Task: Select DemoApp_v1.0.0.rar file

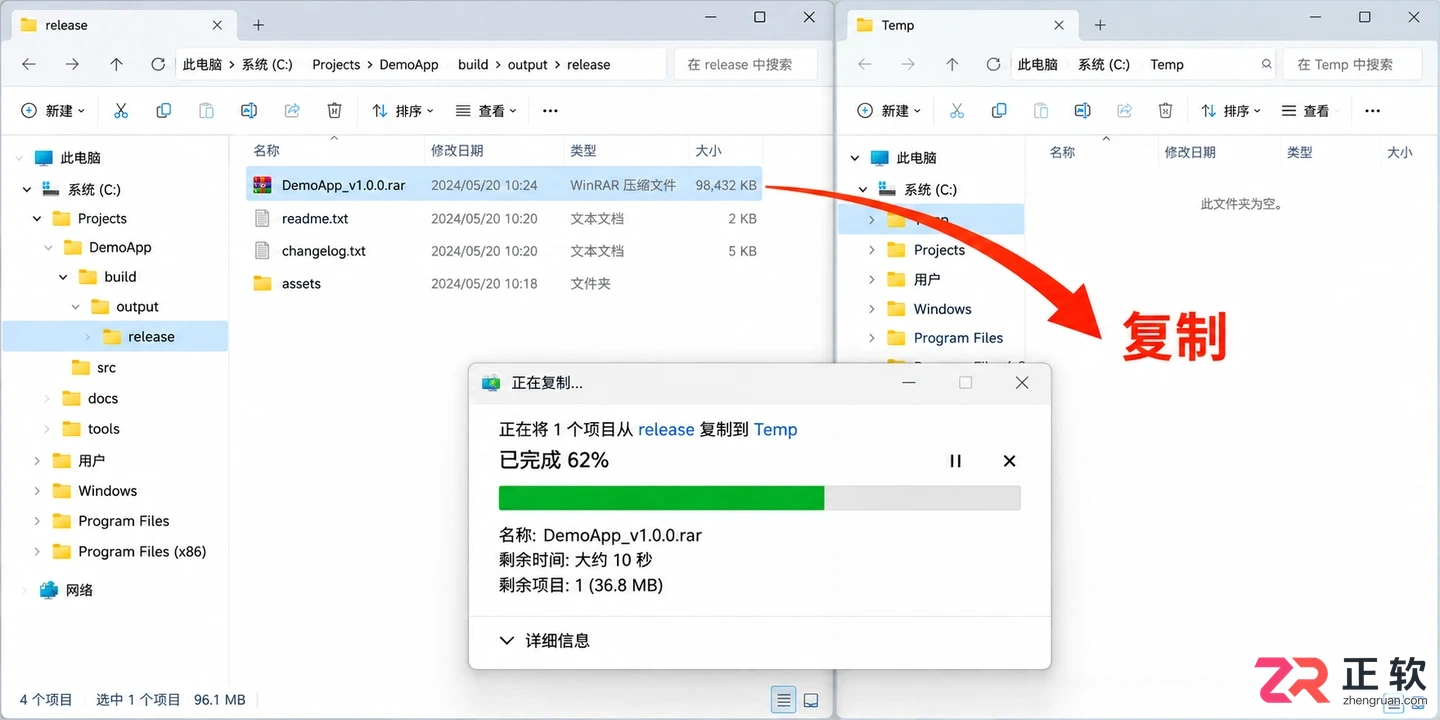Action: pos(504,185)
